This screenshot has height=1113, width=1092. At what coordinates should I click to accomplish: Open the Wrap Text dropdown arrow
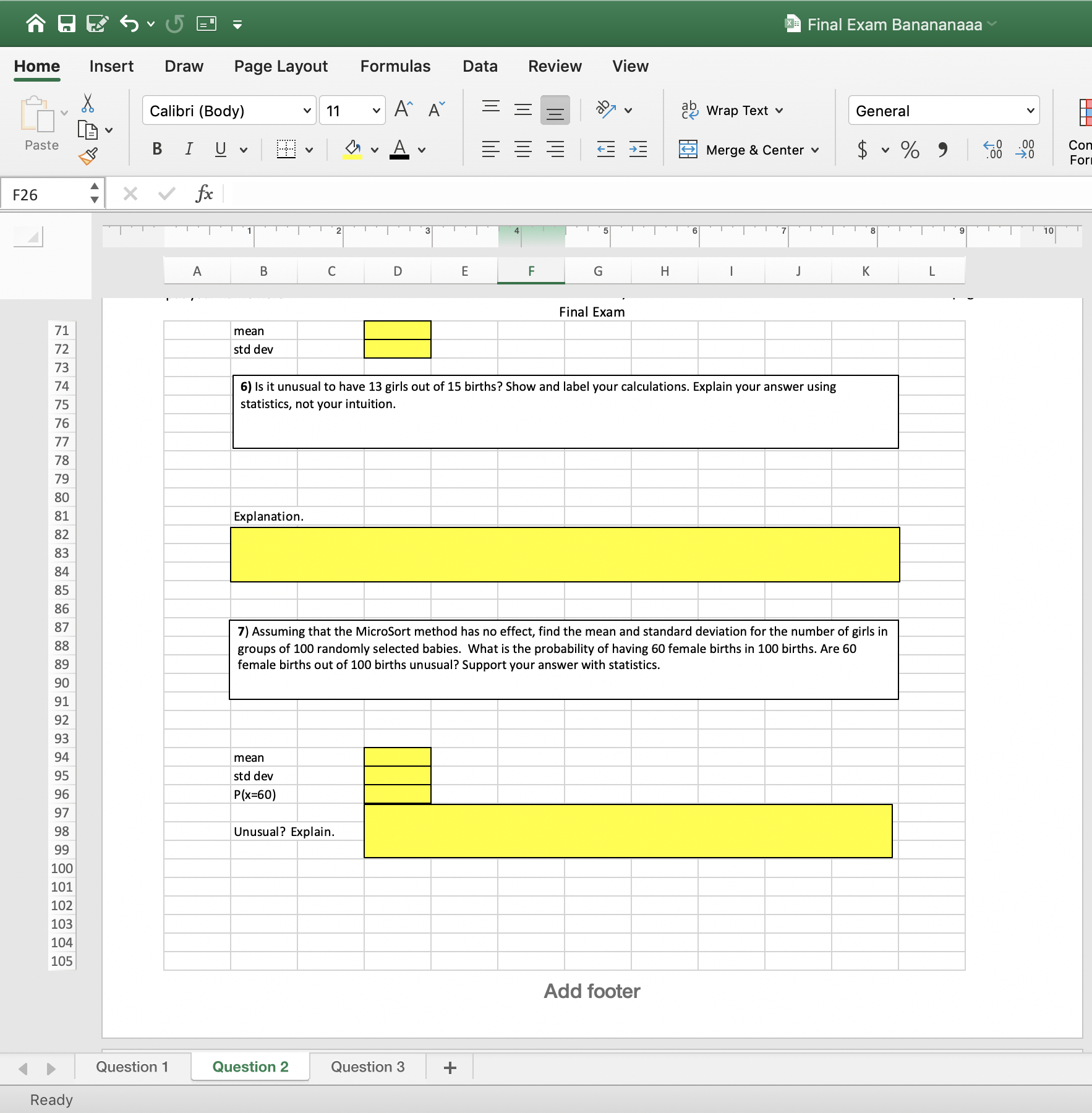tap(779, 111)
